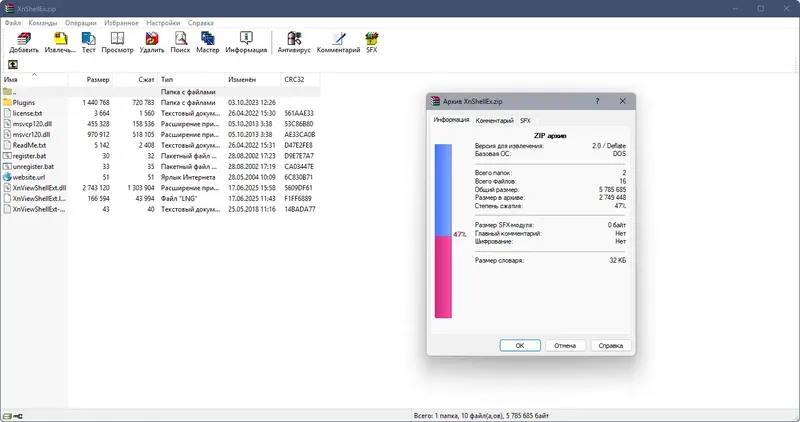Screen dimensions: 800x422
Task: Open the Просмотр (View) tool
Action: [117, 39]
